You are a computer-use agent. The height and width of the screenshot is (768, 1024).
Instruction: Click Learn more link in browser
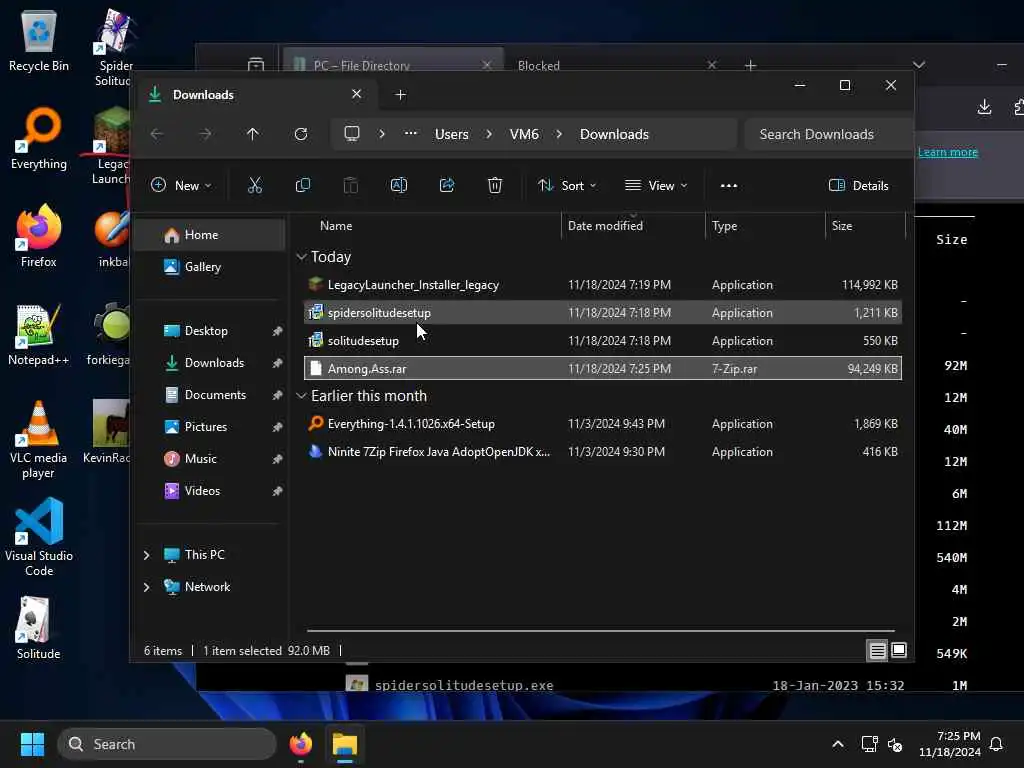tap(948, 152)
